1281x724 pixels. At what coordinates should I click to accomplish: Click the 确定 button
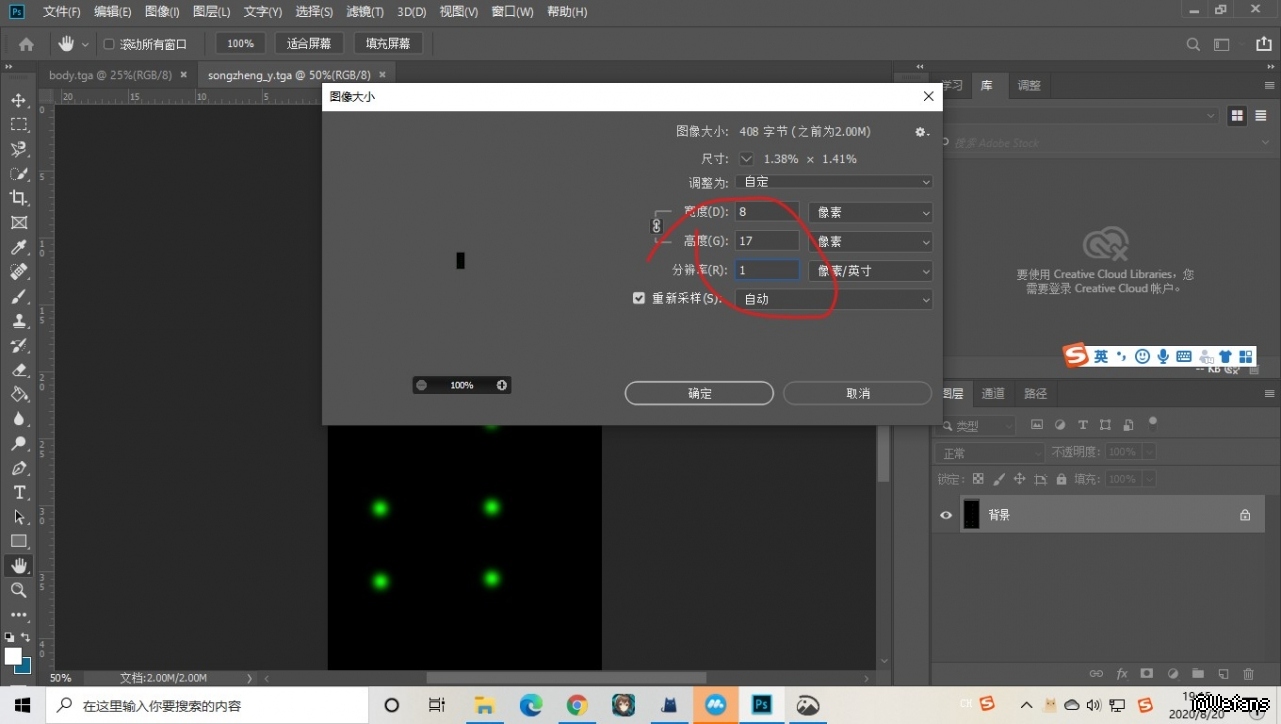[x=699, y=393]
